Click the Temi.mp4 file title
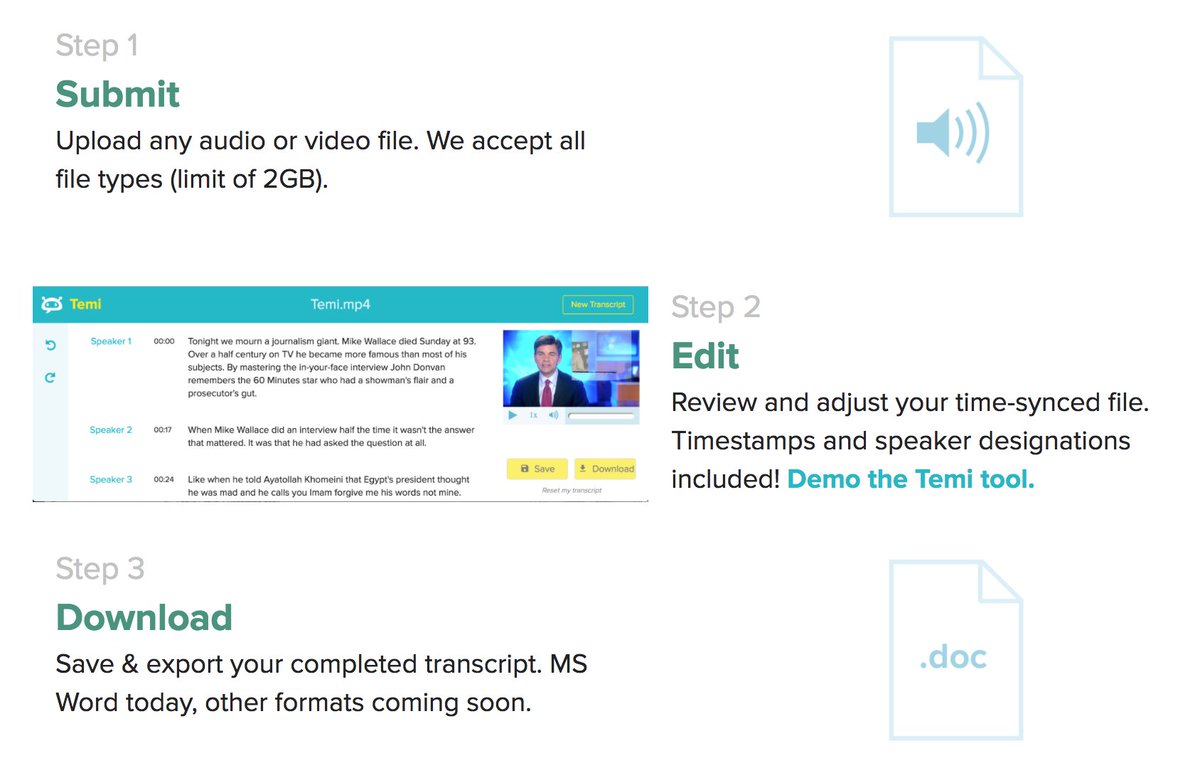Viewport: 1200px width, 768px height. click(x=341, y=304)
